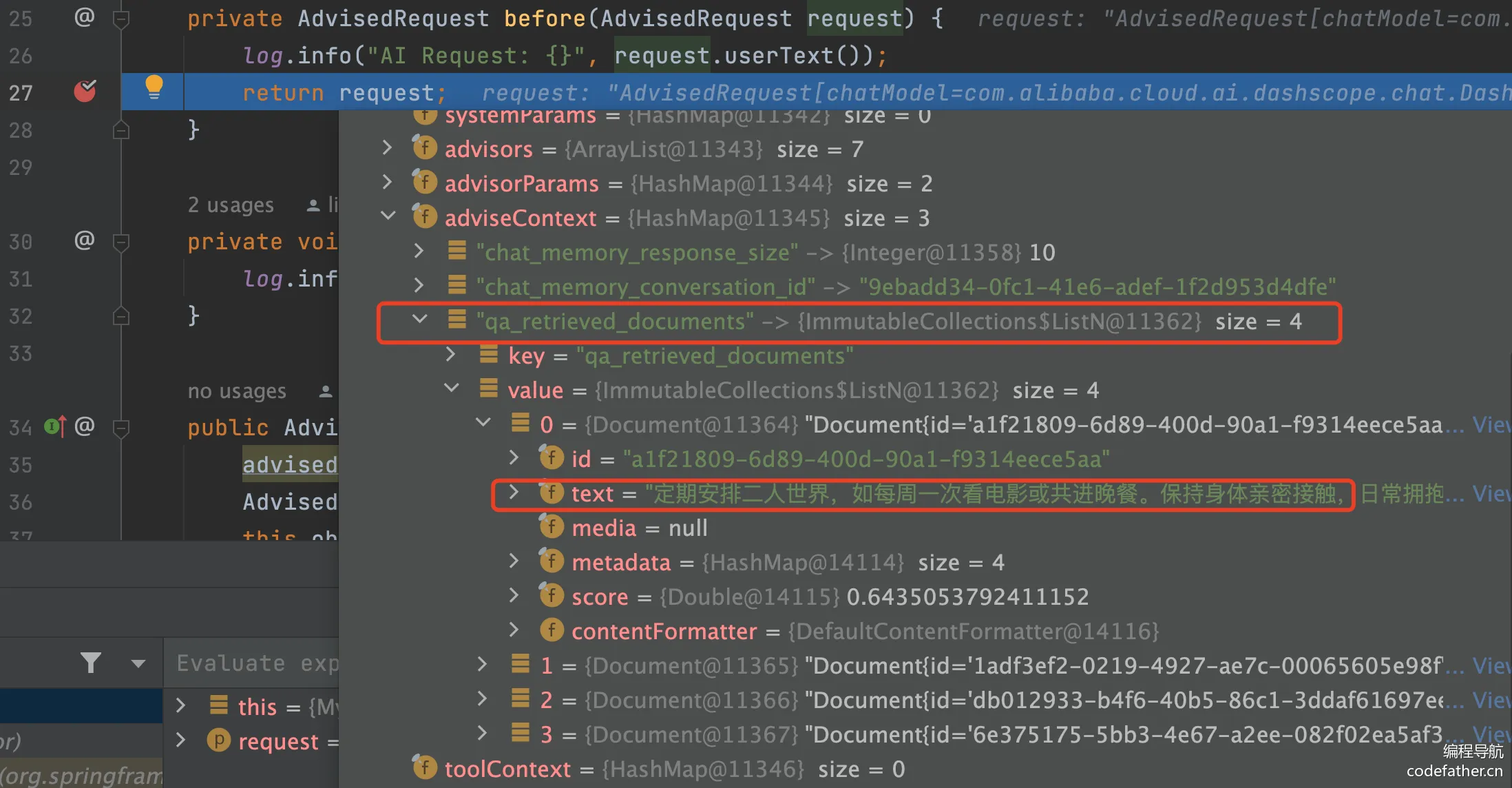The width and height of the screenshot is (1512, 788).
Task: Click the field icon next to advisorParams
Action: pos(425,182)
